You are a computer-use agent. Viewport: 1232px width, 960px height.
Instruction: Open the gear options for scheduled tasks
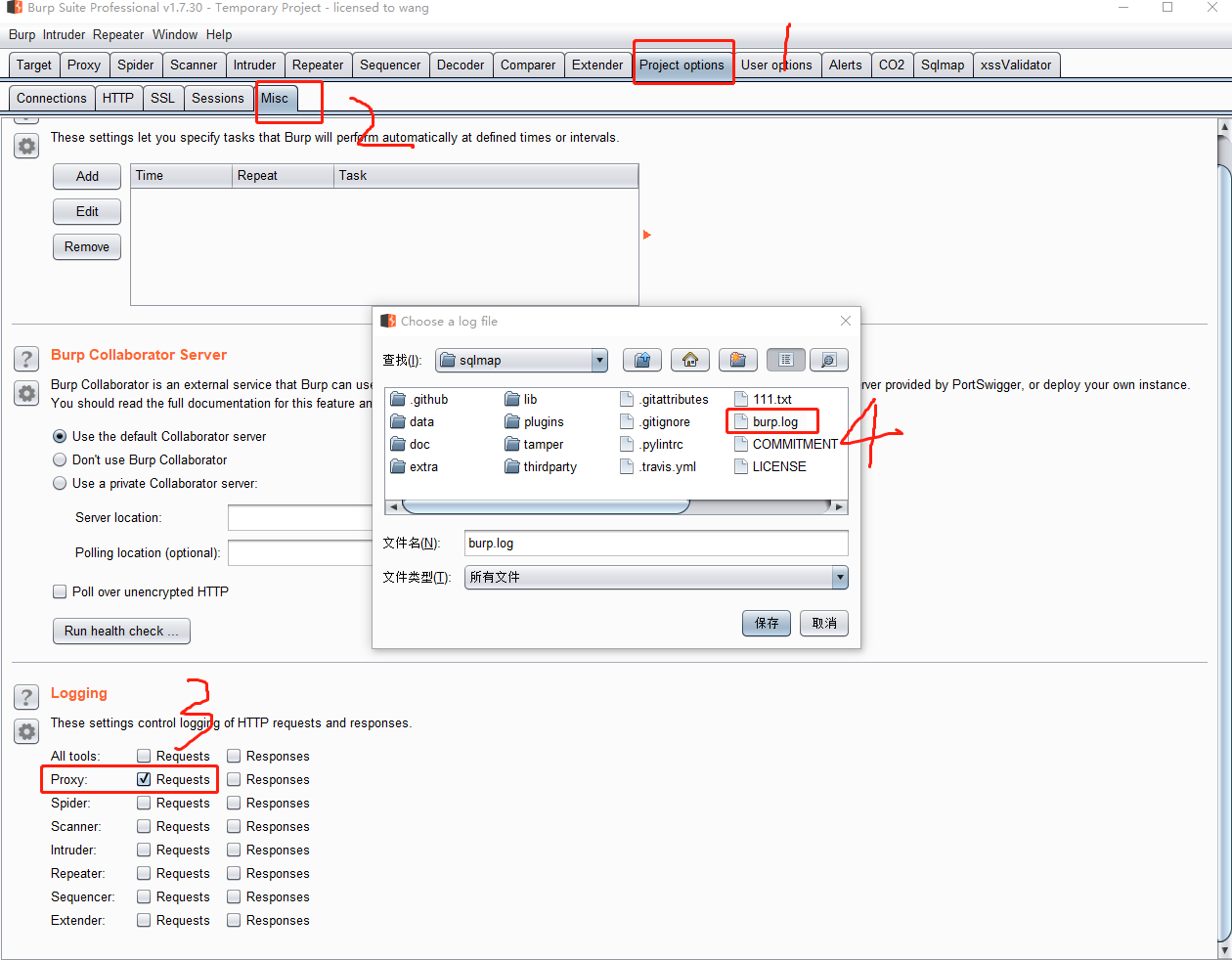(x=26, y=146)
